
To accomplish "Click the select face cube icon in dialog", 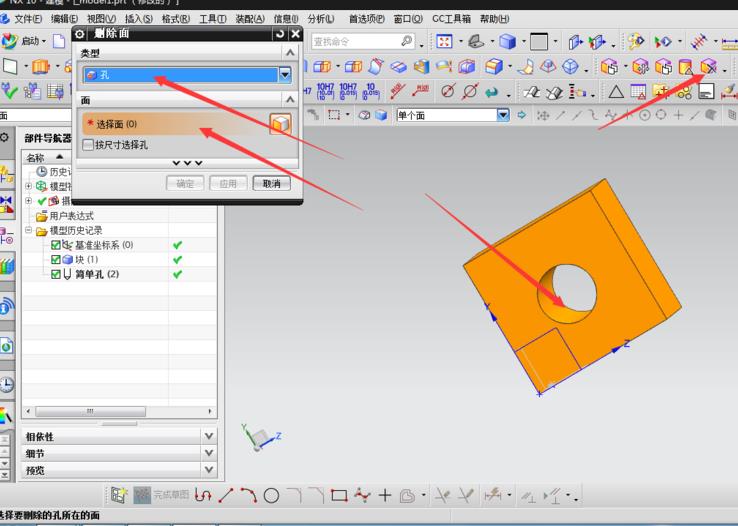I will pyautogui.click(x=281, y=123).
